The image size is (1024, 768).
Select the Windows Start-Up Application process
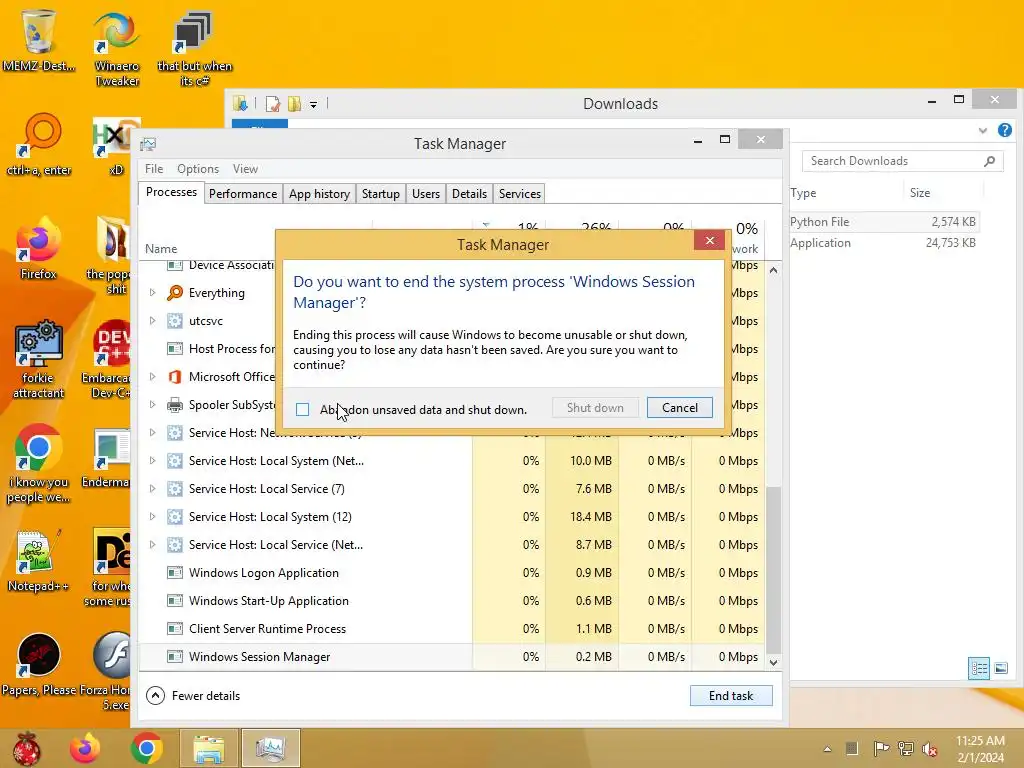point(451,601)
